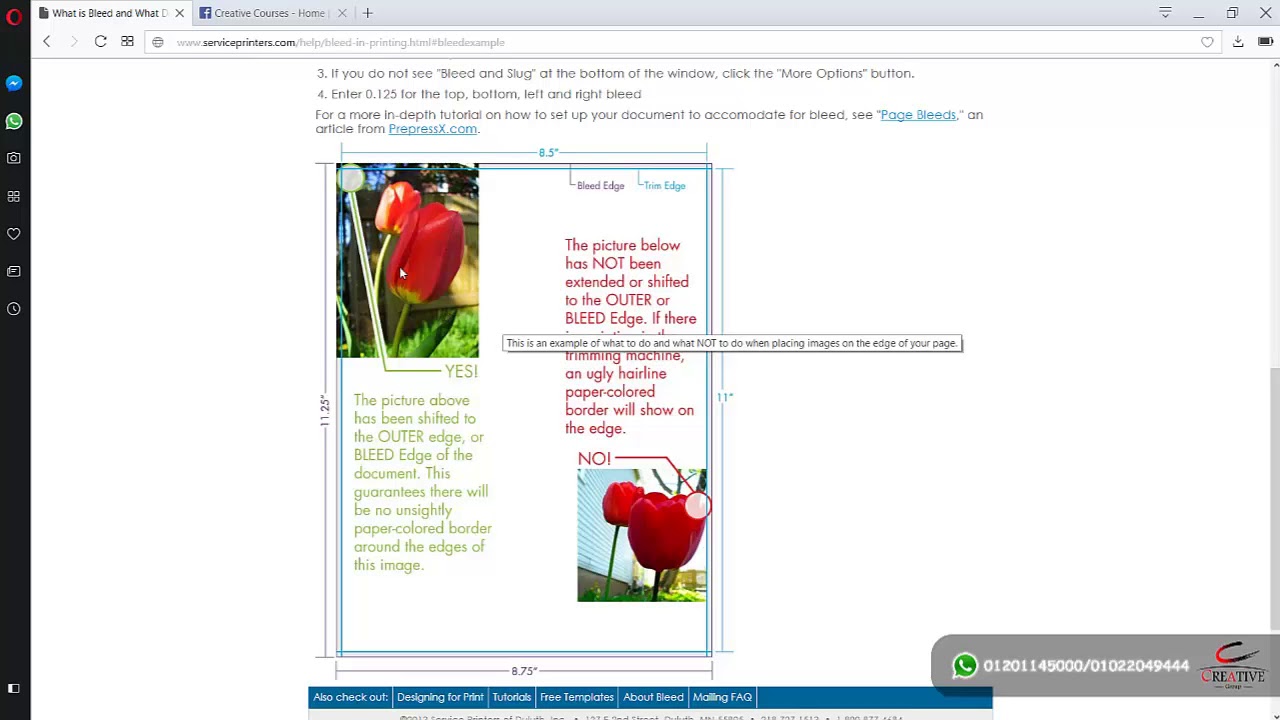1280x720 pixels.
Task: Open Messenger in the Opera sidebar
Action: 14,83
